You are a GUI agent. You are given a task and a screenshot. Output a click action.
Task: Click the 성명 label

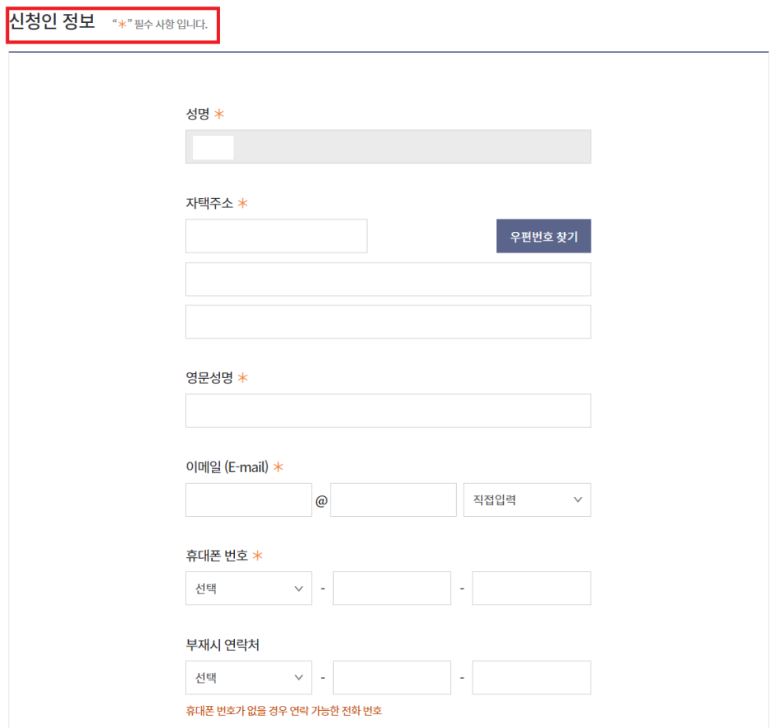tap(198, 114)
